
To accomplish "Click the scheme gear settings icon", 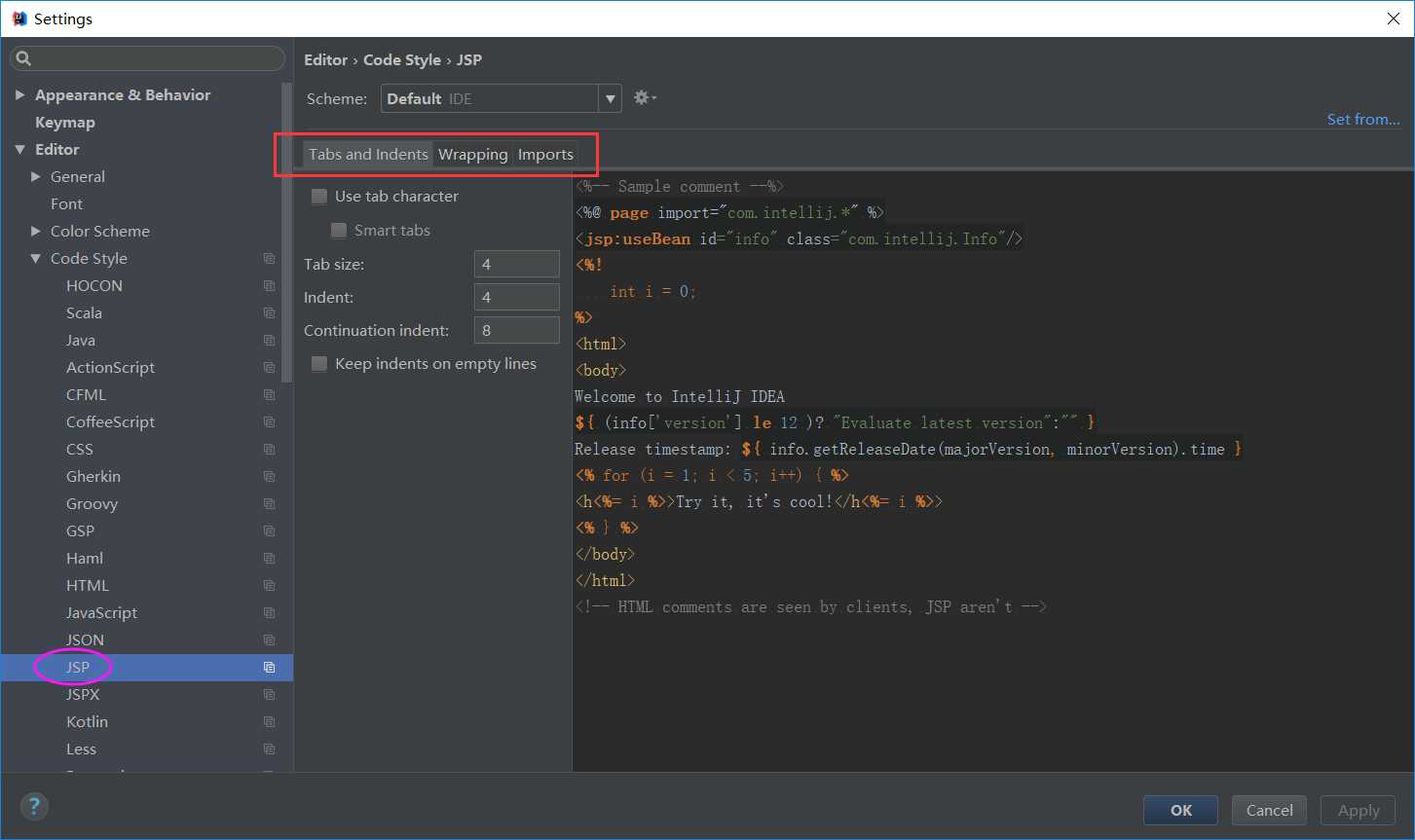I will (x=644, y=97).
